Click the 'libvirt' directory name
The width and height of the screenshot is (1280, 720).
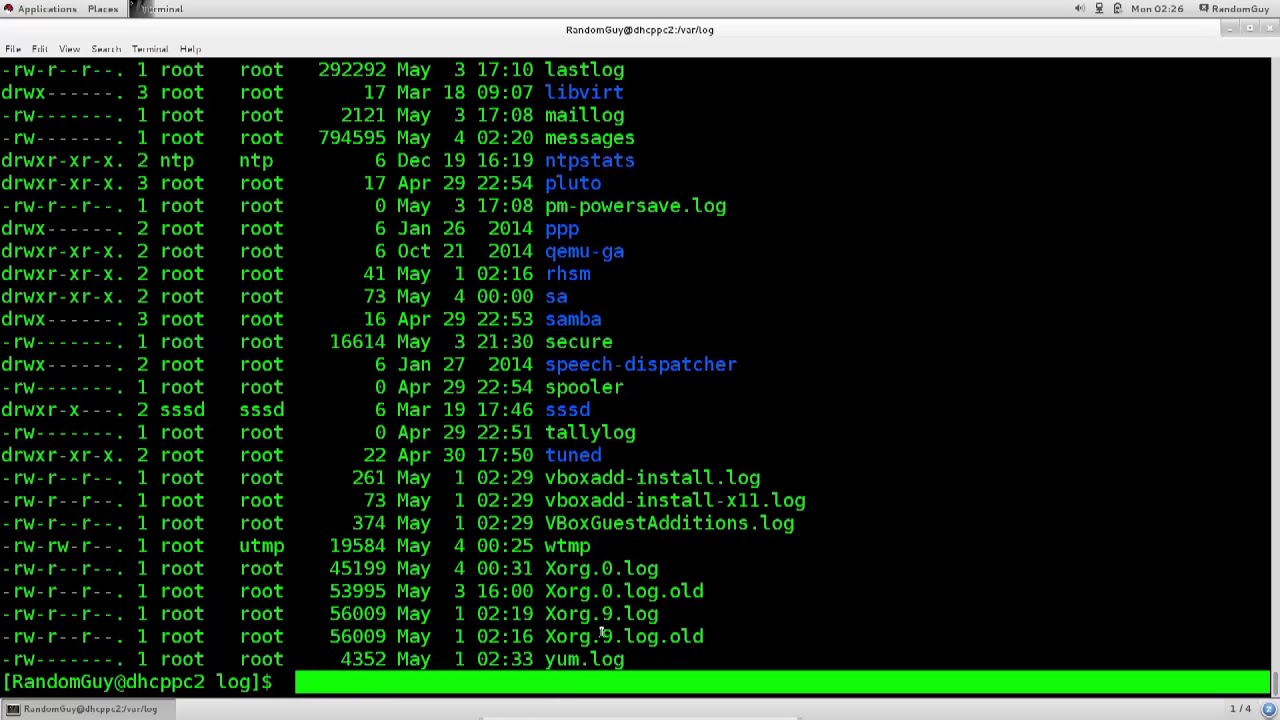(584, 93)
